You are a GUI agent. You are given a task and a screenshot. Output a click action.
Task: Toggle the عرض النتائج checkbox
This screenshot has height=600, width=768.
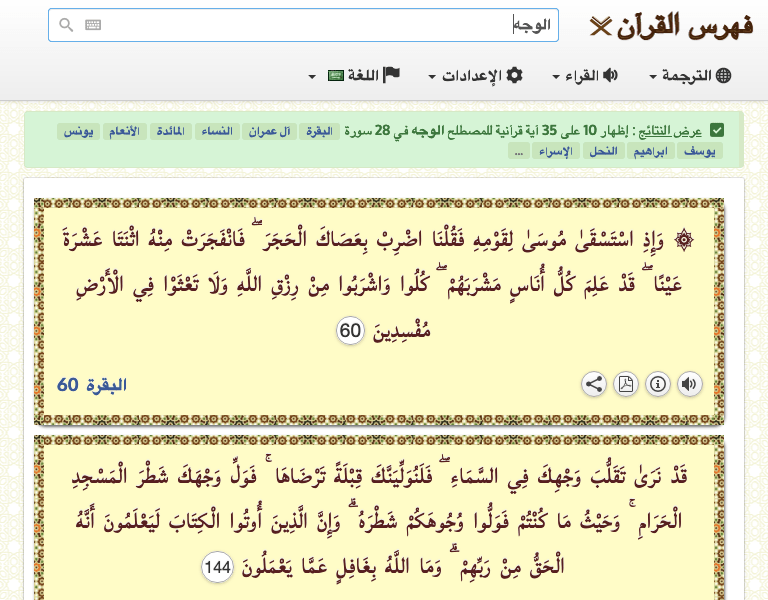tap(717, 131)
